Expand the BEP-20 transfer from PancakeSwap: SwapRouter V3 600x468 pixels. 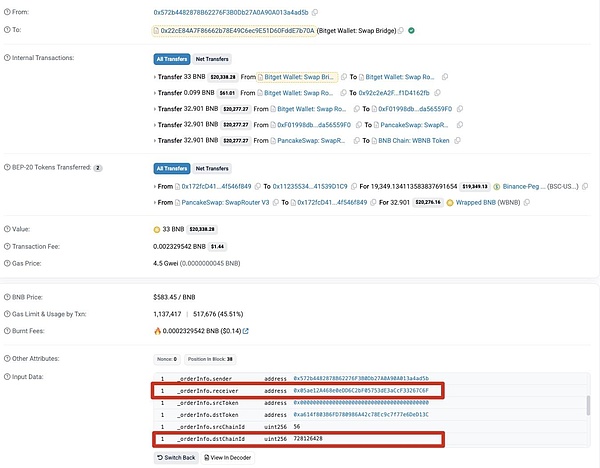pyautogui.click(x=155, y=202)
